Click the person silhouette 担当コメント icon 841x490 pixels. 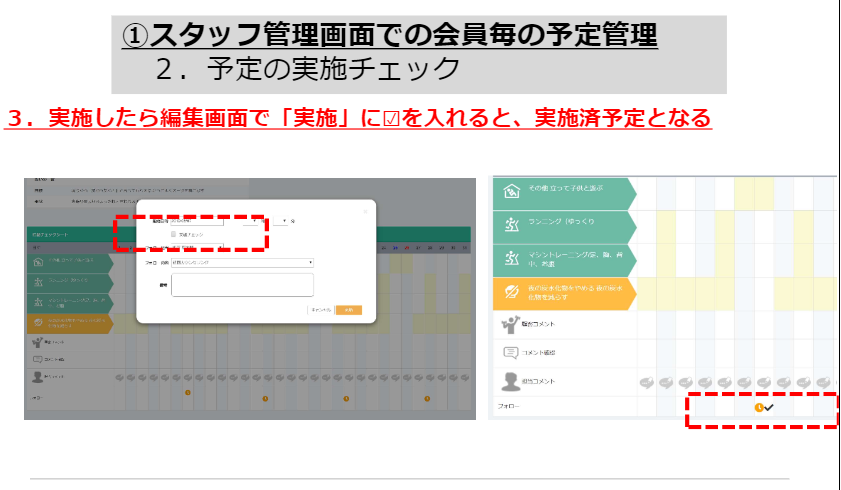(509, 381)
